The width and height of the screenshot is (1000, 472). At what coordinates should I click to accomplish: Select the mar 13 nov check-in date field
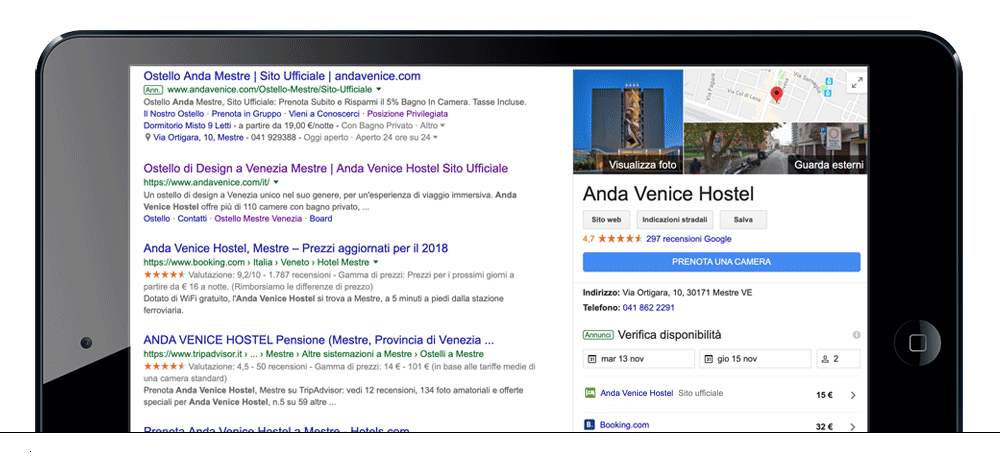click(x=638, y=359)
